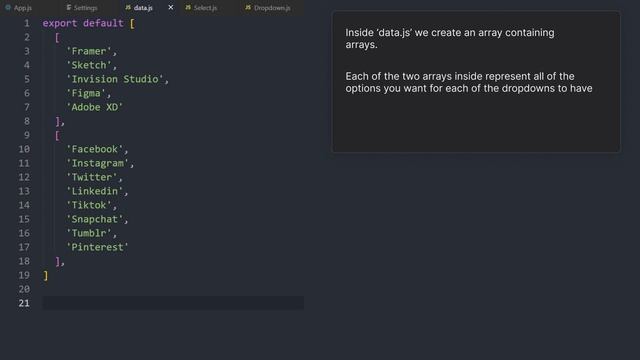
Task: Switch to the Settings tab
Action: (x=82, y=8)
